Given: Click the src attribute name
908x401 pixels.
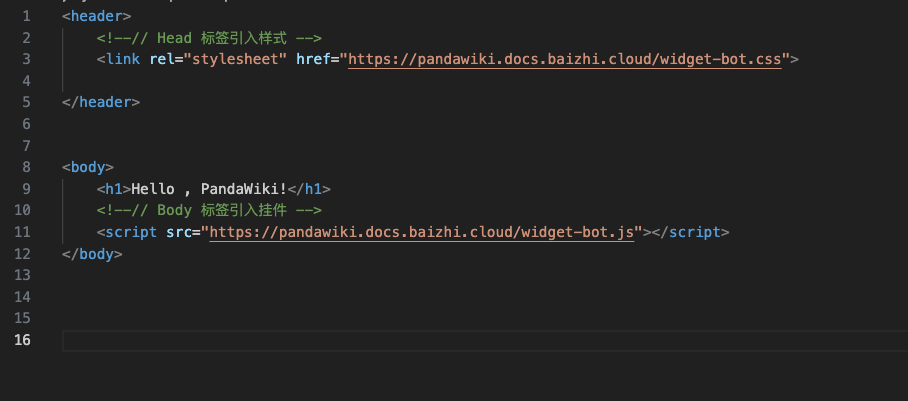Looking at the screenshot, I should point(179,232).
